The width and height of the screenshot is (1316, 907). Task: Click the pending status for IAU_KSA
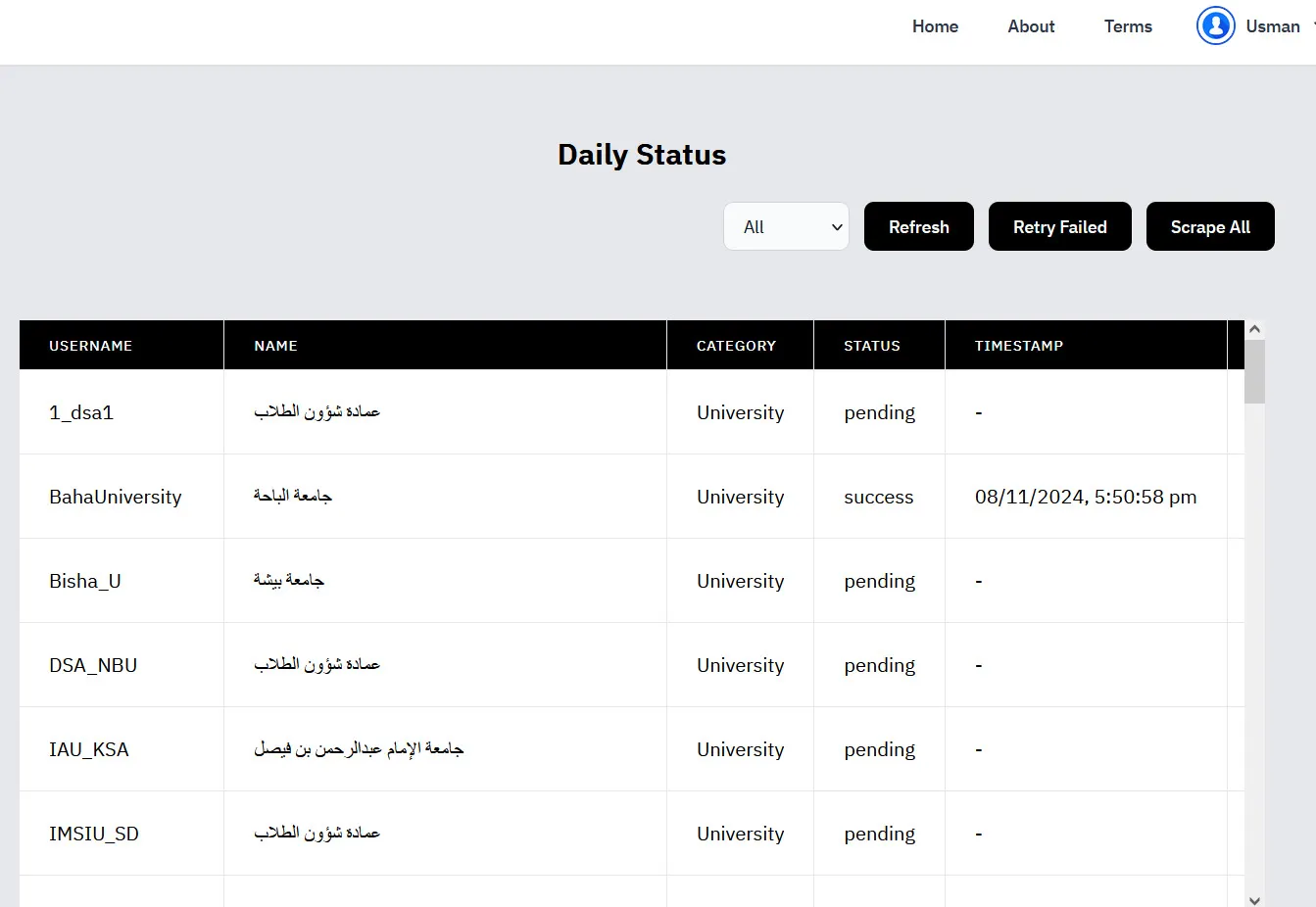879,749
